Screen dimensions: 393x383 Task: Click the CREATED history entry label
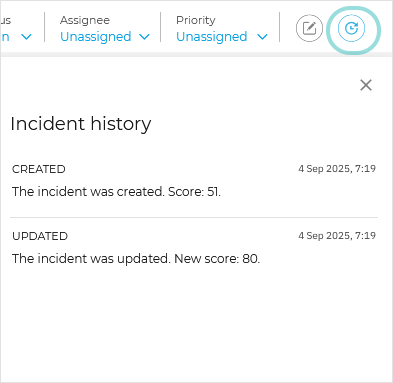point(39,169)
